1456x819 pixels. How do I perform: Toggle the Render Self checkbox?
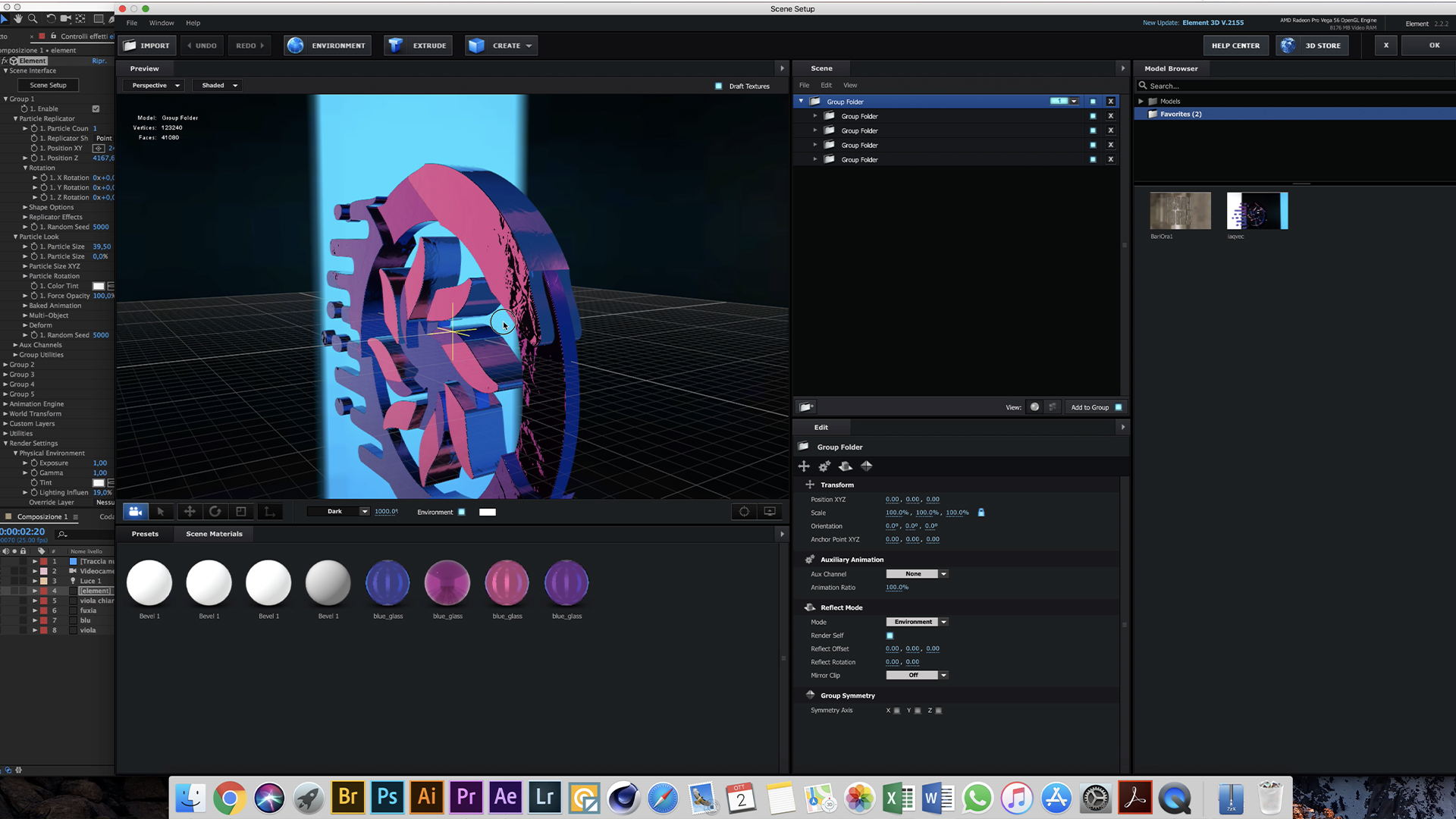pyautogui.click(x=890, y=635)
